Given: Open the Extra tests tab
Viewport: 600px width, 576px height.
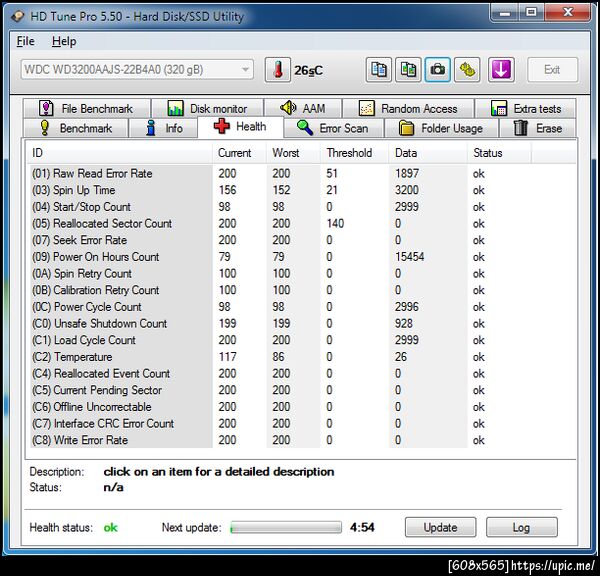Looking at the screenshot, I should (x=525, y=108).
